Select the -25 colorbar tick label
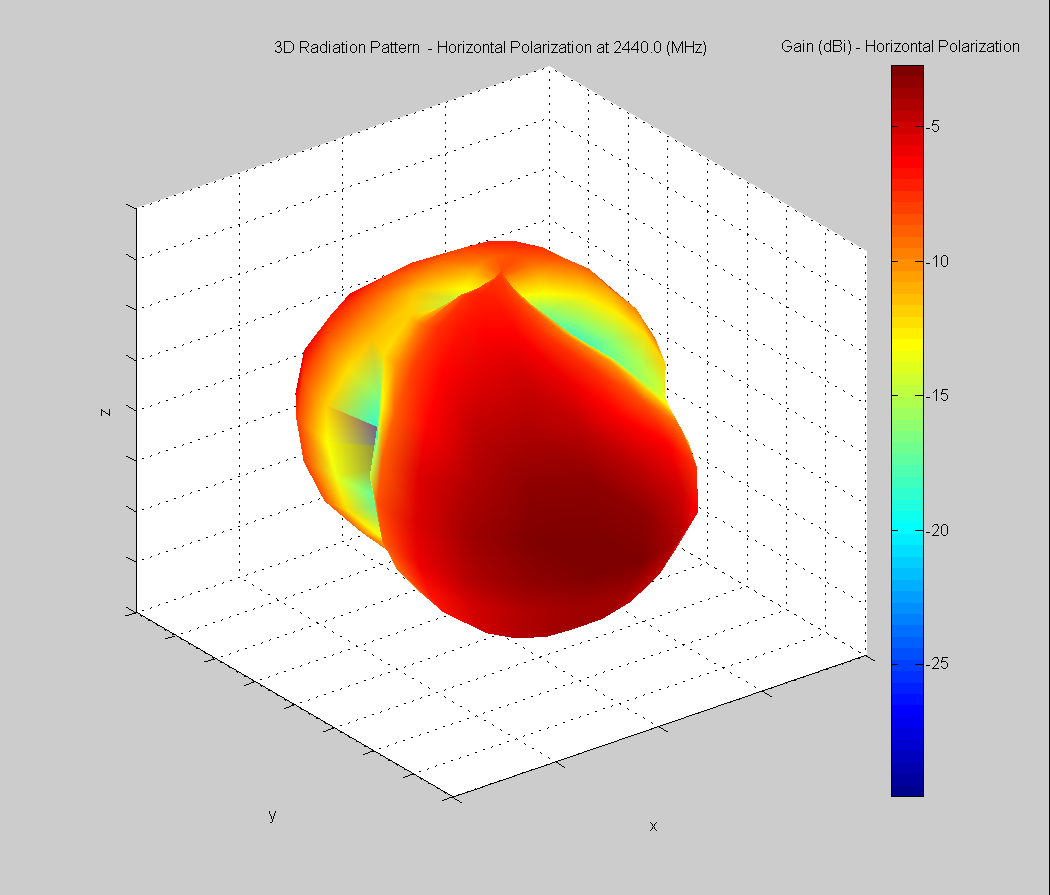 [936, 664]
